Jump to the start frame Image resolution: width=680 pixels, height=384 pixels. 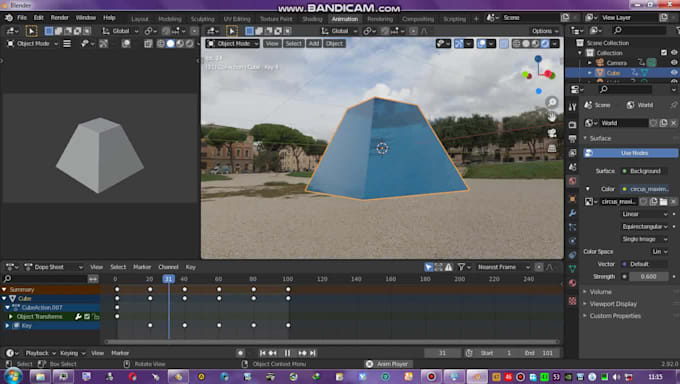pos(263,353)
